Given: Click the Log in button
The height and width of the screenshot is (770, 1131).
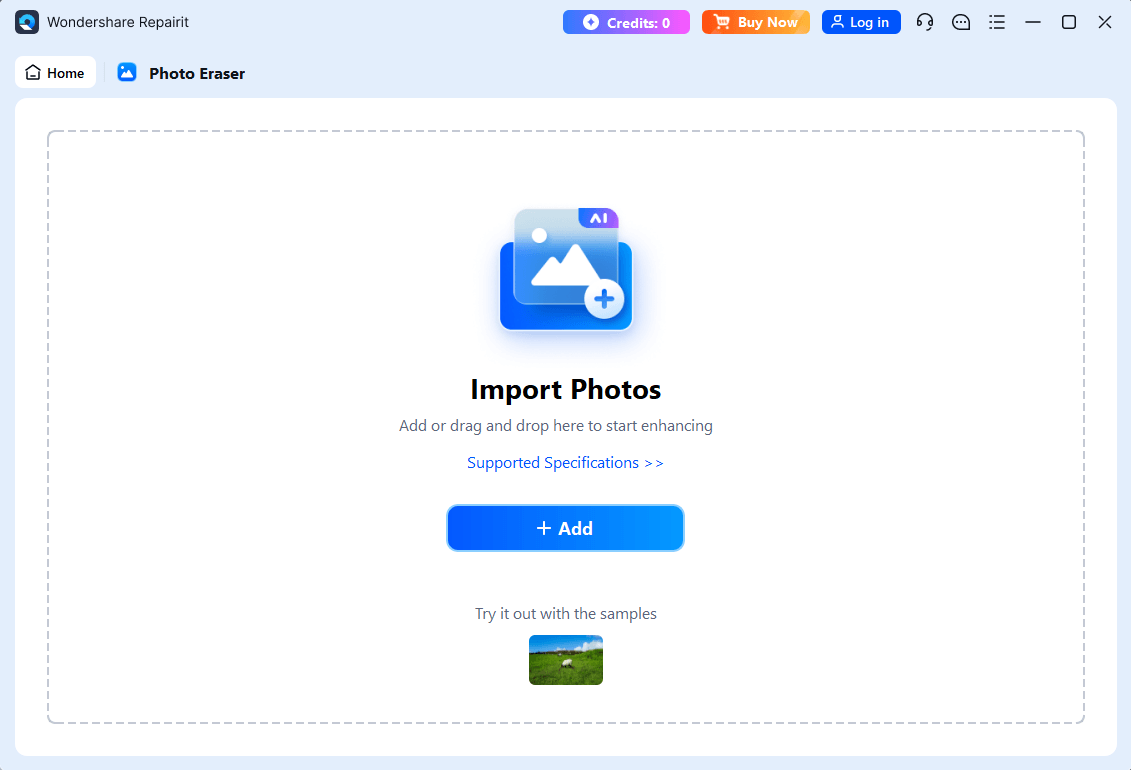Looking at the screenshot, I should click(861, 21).
